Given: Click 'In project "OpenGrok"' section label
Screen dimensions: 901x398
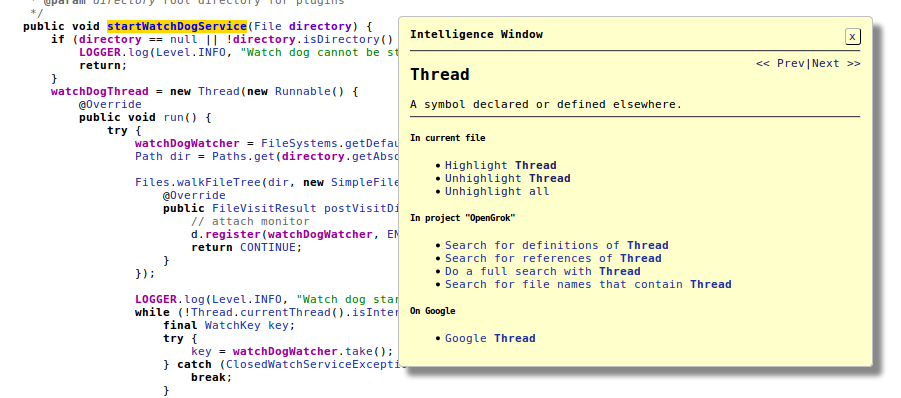Looking at the screenshot, I should coord(463,218).
